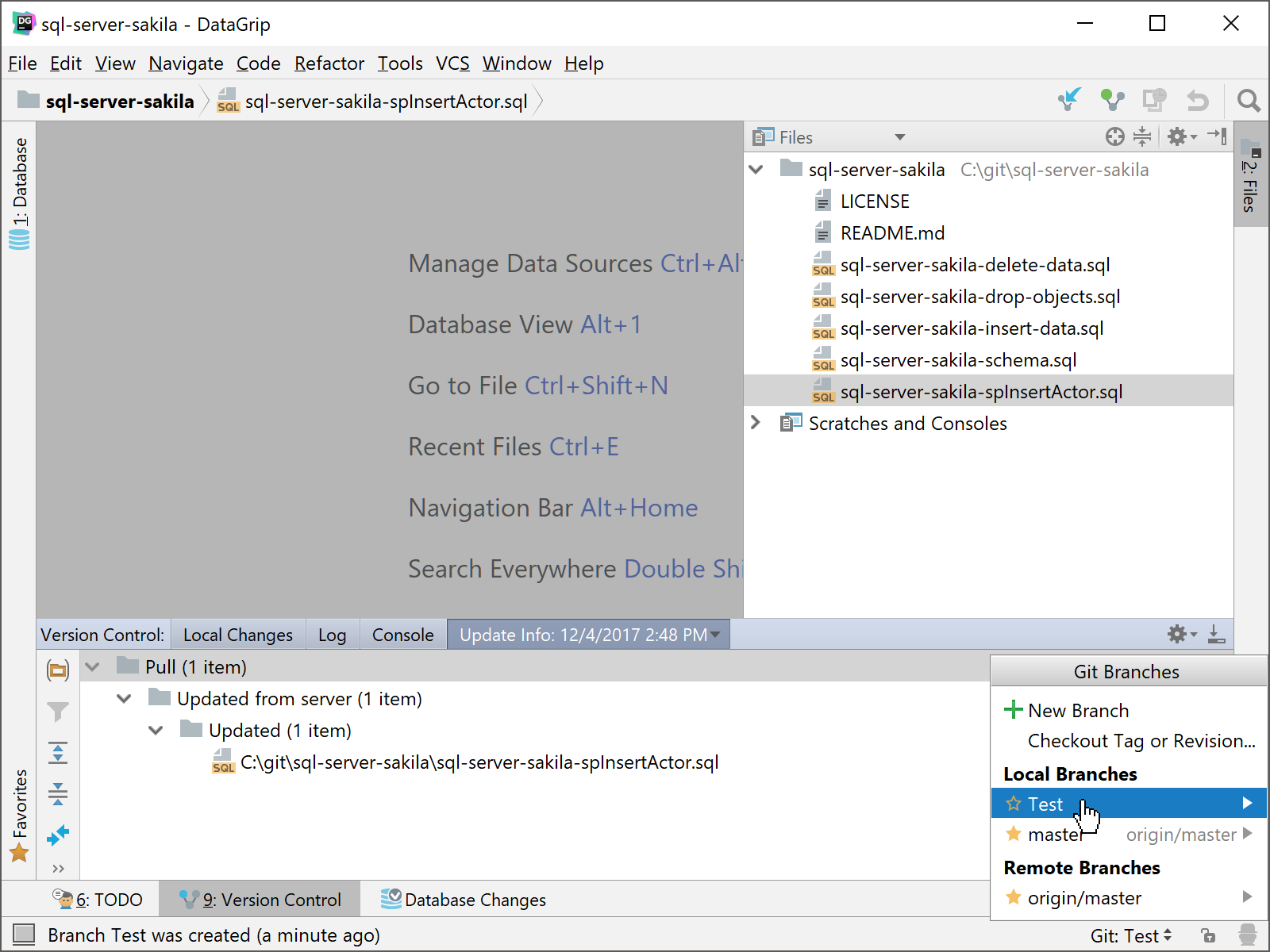Show more sidebar actions double chevron

(58, 869)
